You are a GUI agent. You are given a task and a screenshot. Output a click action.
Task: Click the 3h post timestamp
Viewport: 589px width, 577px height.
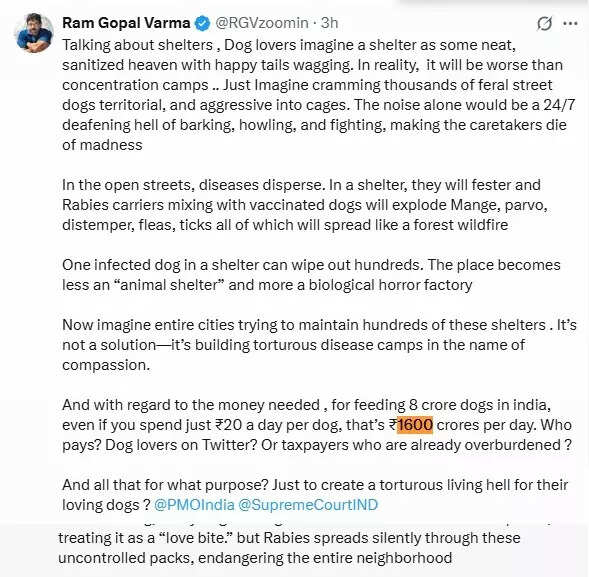329,23
